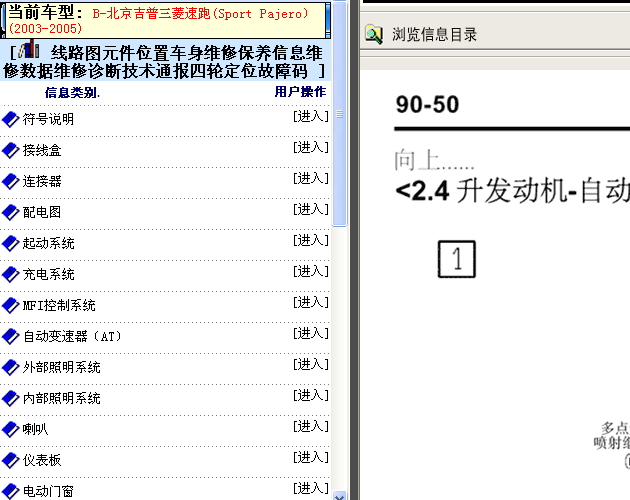
Task: Select the 连接器 category text
Action: pos(42,181)
